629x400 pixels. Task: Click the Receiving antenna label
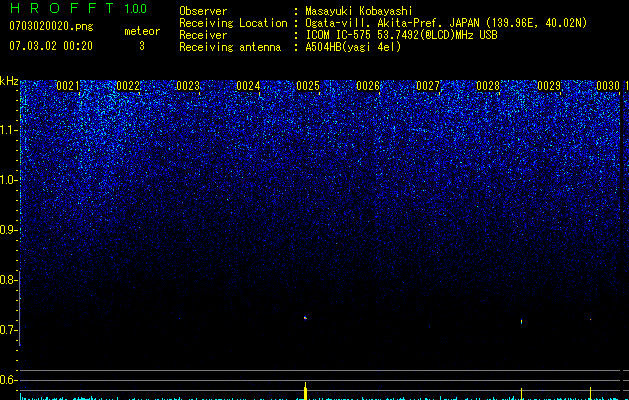coord(230,47)
